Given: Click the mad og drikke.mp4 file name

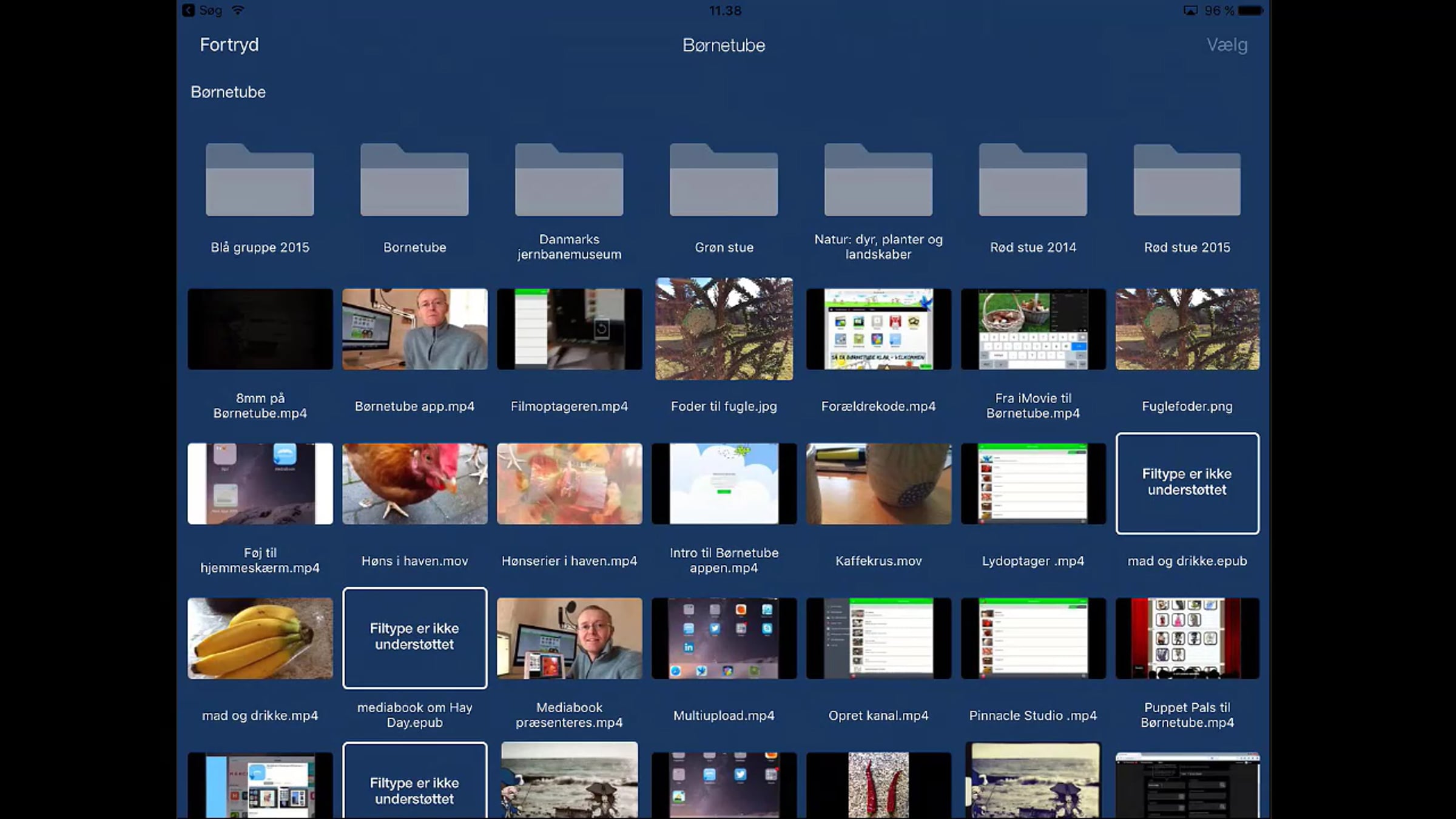Looking at the screenshot, I should click(260, 716).
